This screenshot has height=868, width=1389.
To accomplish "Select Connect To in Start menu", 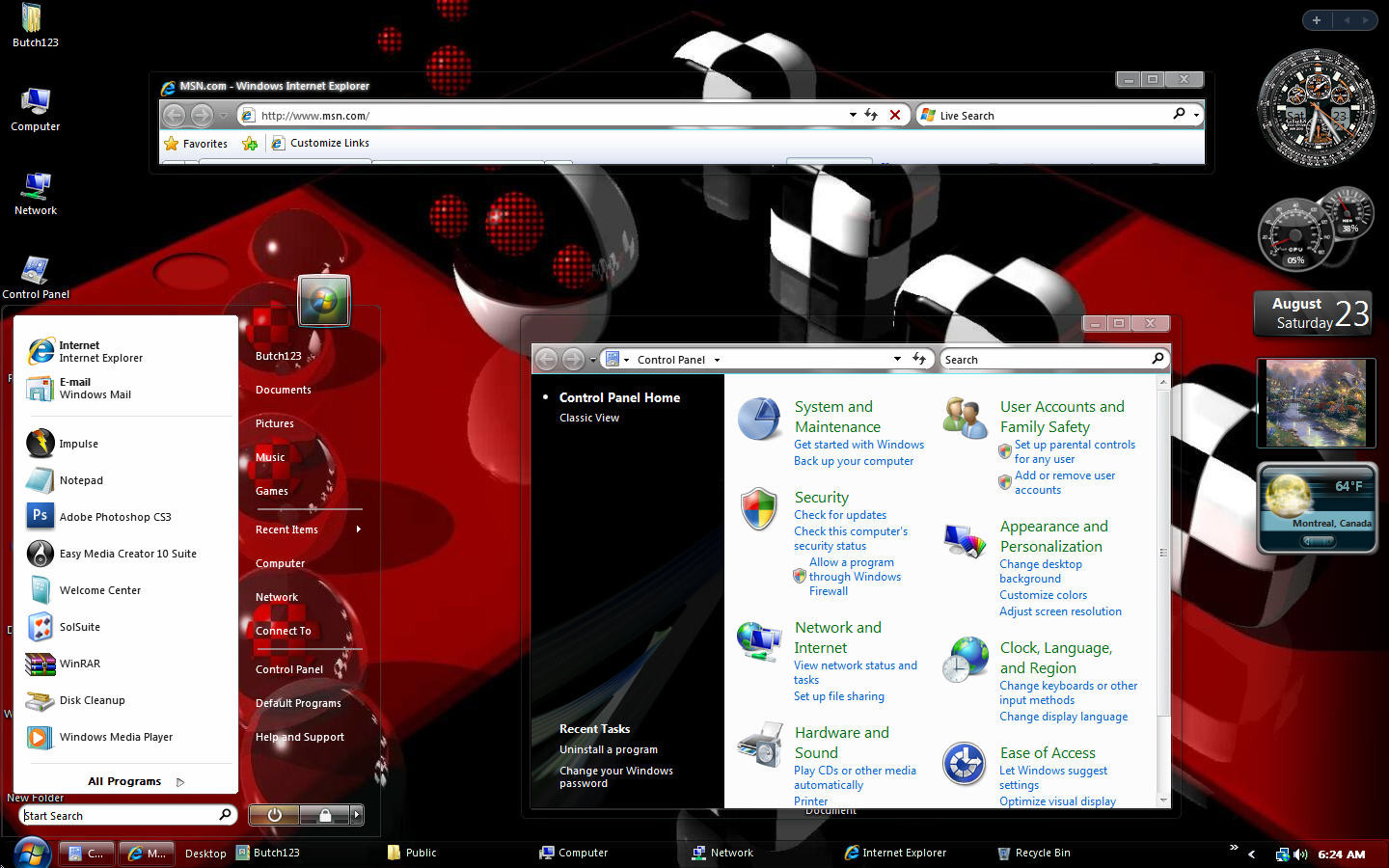I will (x=284, y=631).
